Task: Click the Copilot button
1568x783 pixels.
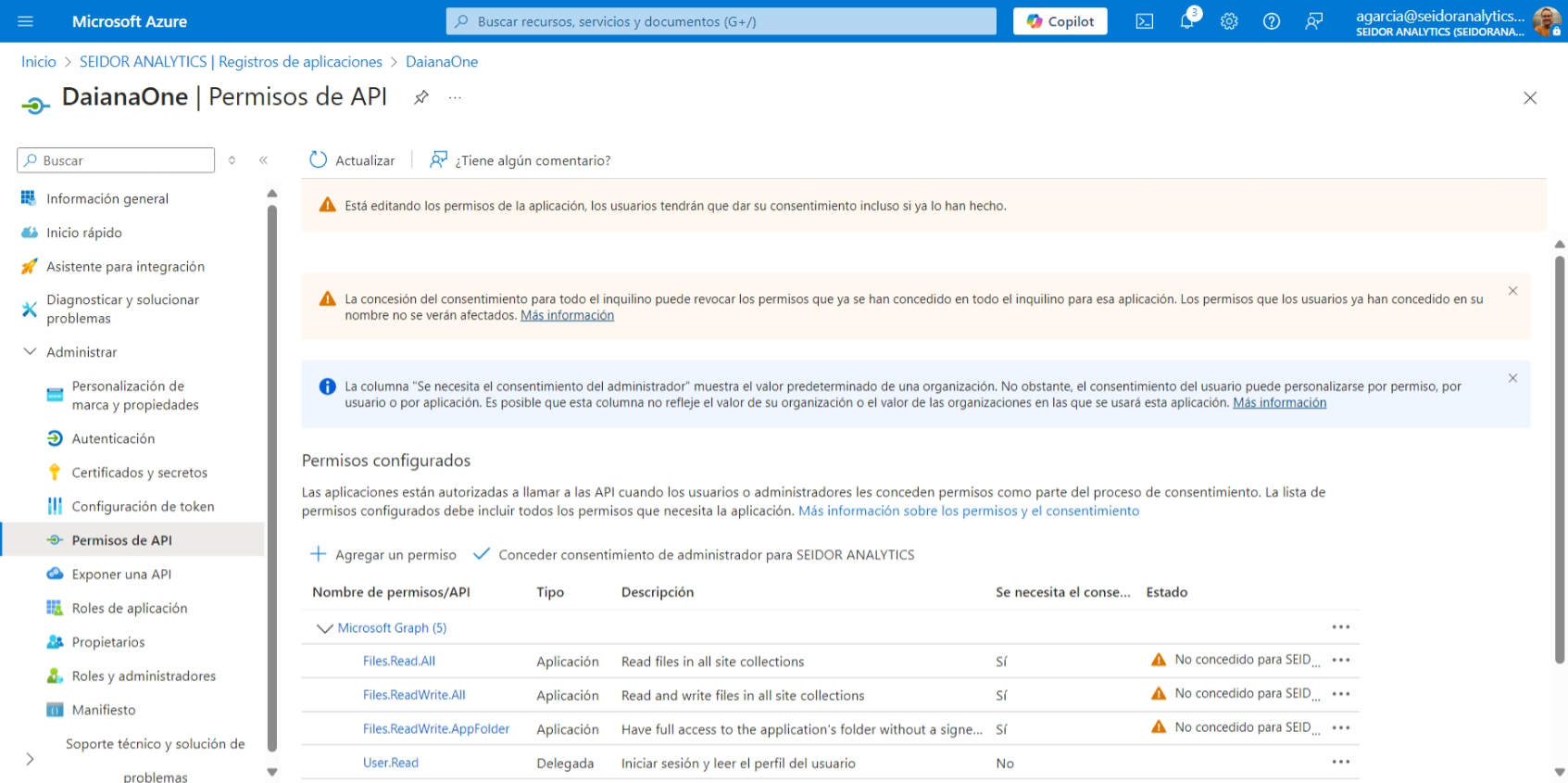Action: tap(1060, 21)
